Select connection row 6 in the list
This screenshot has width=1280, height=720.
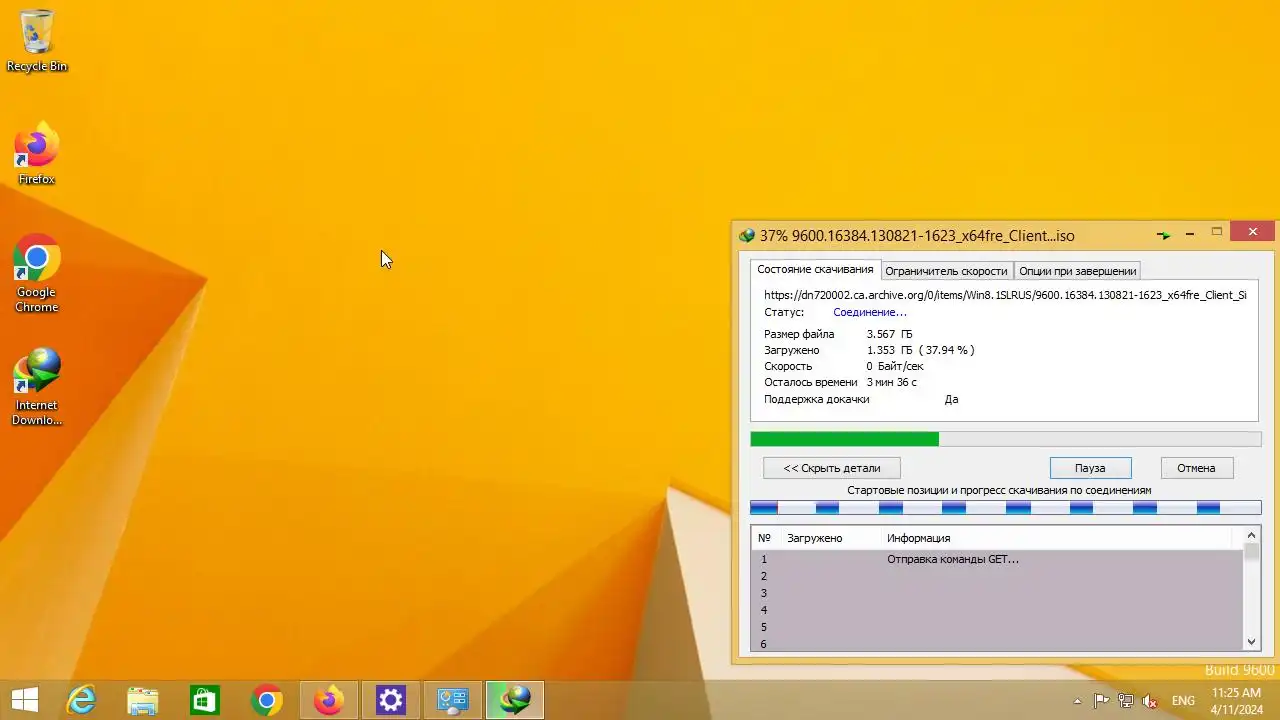pyautogui.click(x=997, y=643)
